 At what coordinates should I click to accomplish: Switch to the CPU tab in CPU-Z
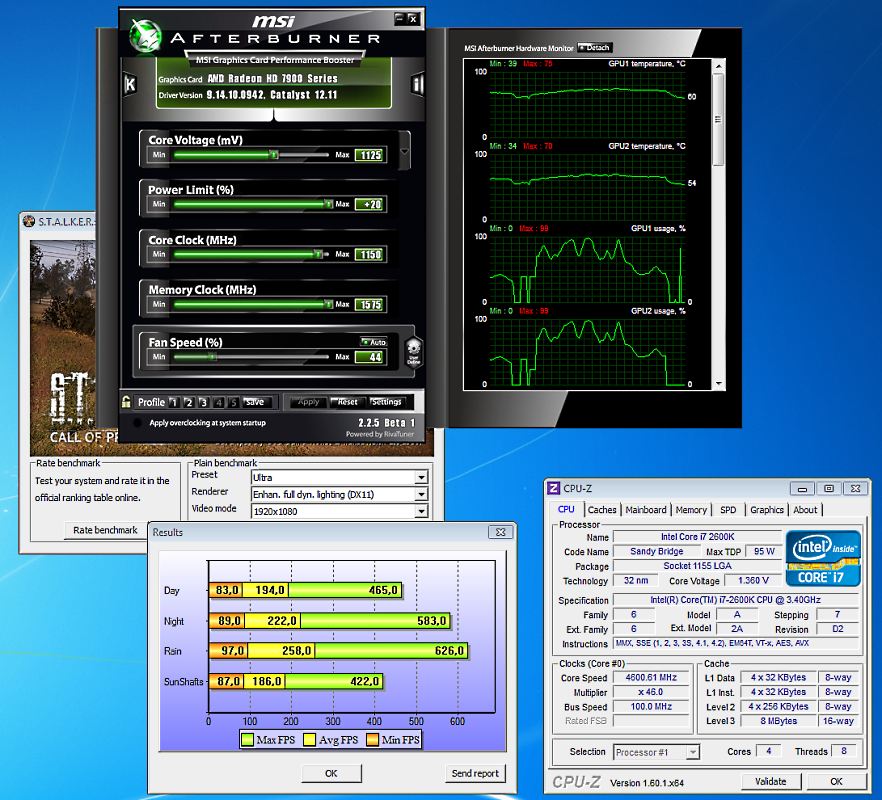(x=566, y=509)
